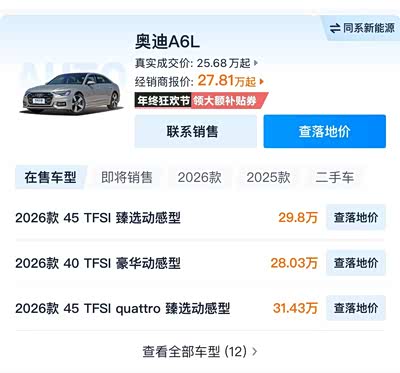Image resolution: width=400 pixels, height=373 pixels.
Task: Open 45 TFSI quattro 臻选动感型 model
Action: (123, 308)
